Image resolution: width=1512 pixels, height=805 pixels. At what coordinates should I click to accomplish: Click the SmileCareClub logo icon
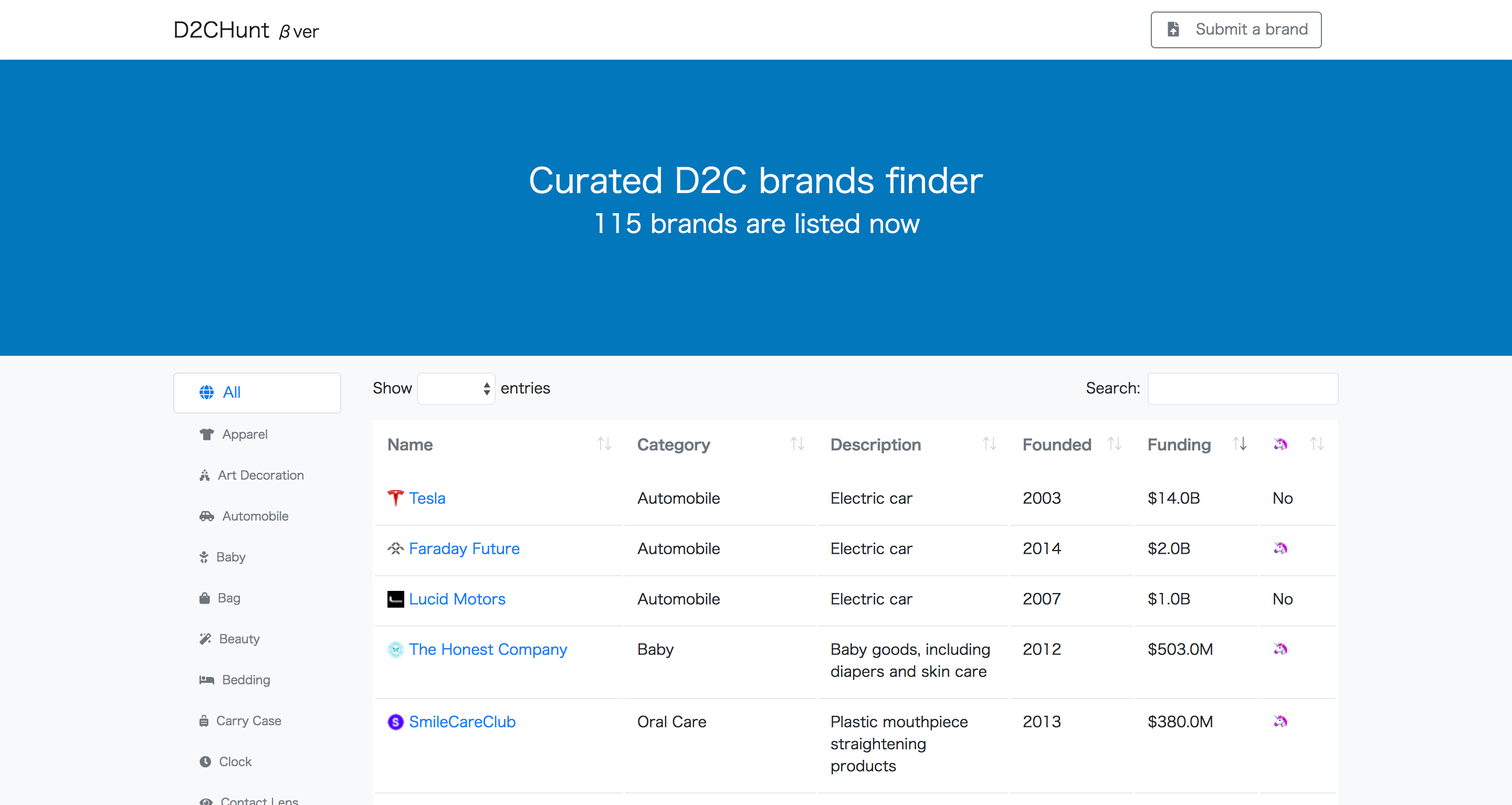(x=395, y=722)
